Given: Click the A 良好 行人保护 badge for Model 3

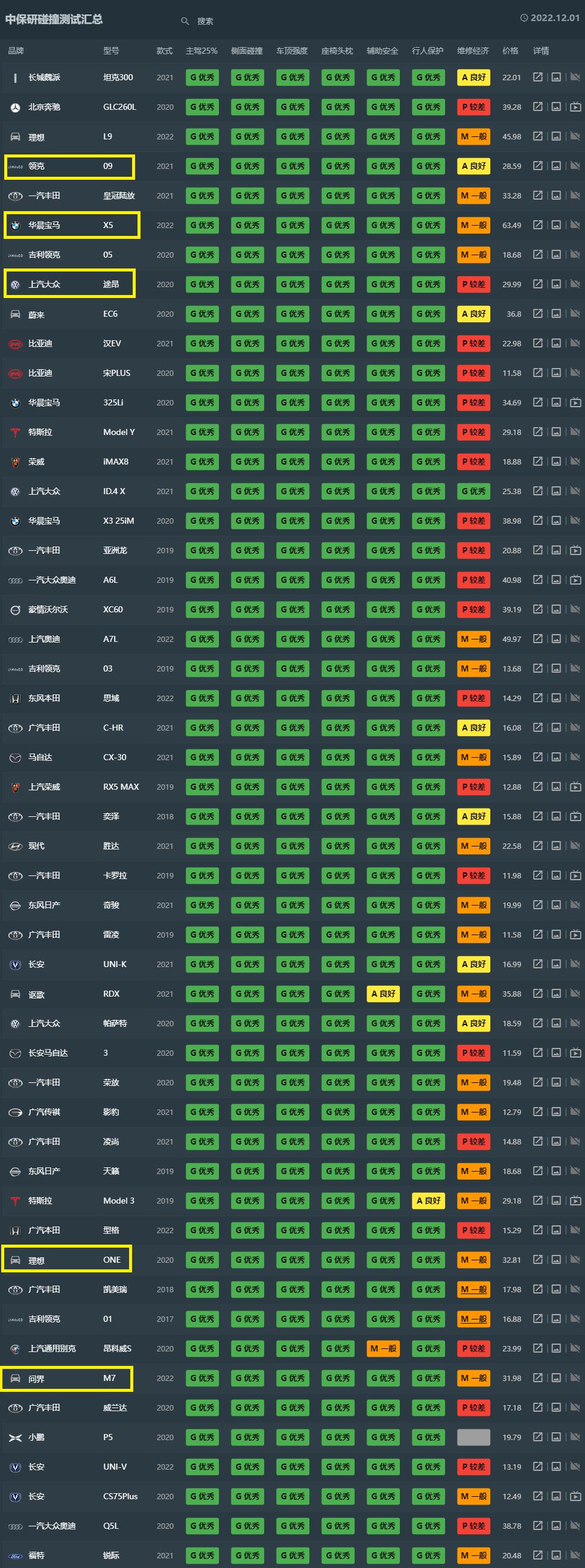Looking at the screenshot, I should (x=429, y=1201).
